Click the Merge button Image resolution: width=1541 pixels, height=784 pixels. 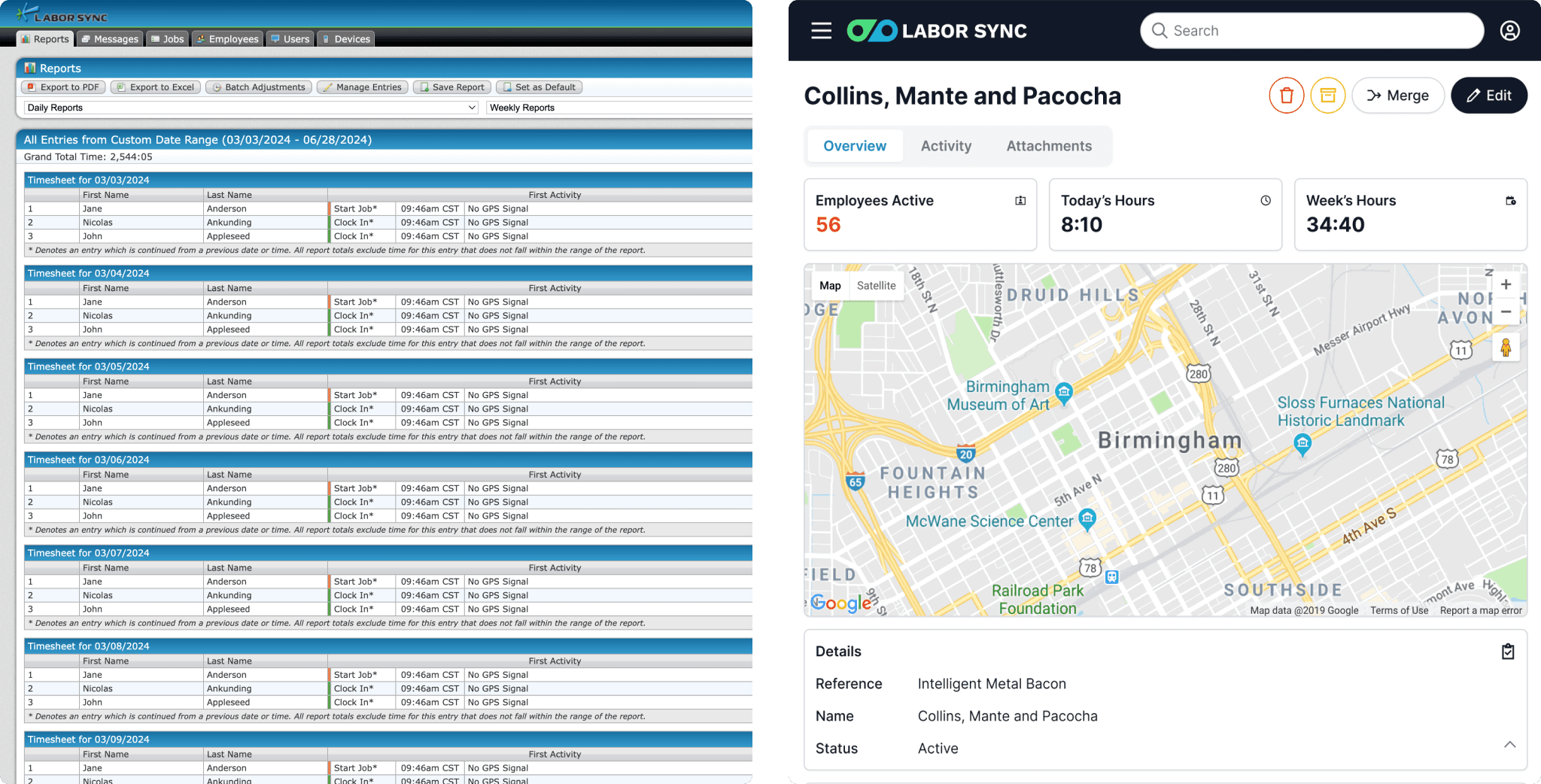[x=1397, y=96]
